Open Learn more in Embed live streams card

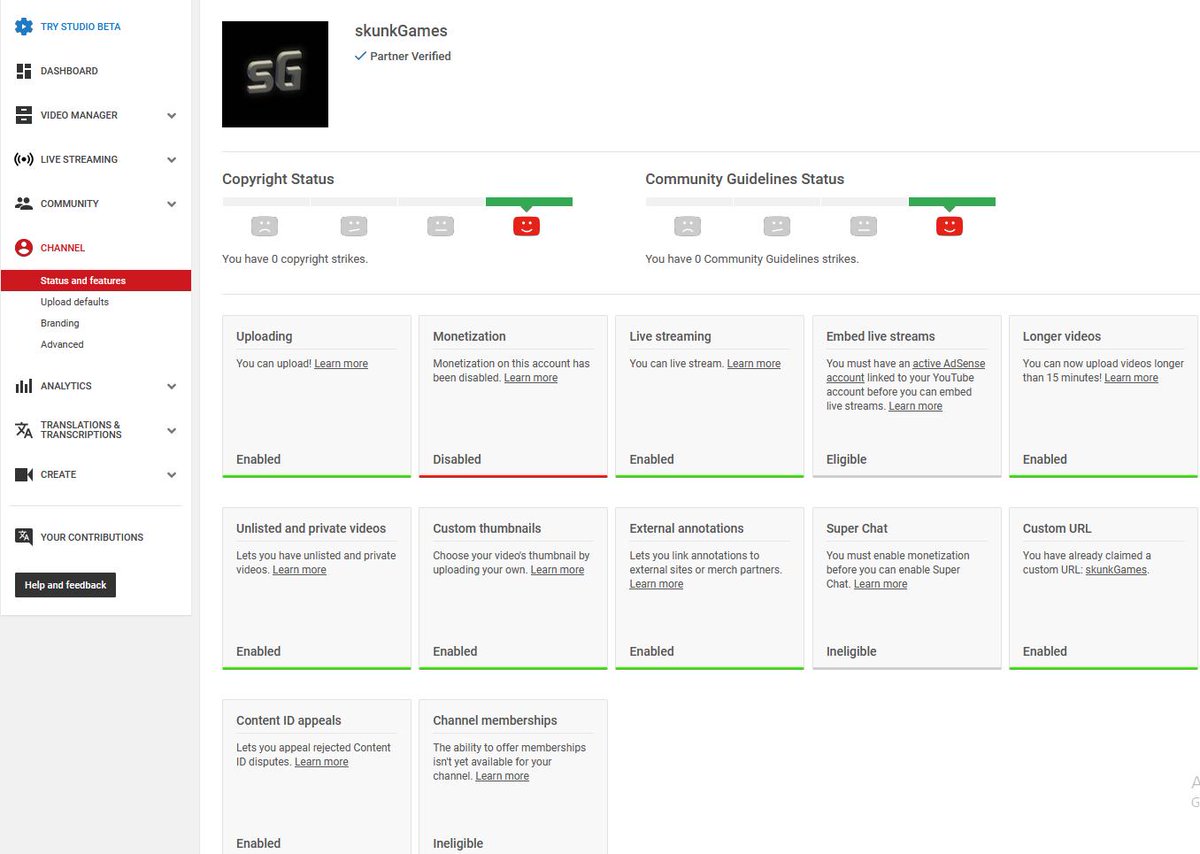click(x=916, y=406)
